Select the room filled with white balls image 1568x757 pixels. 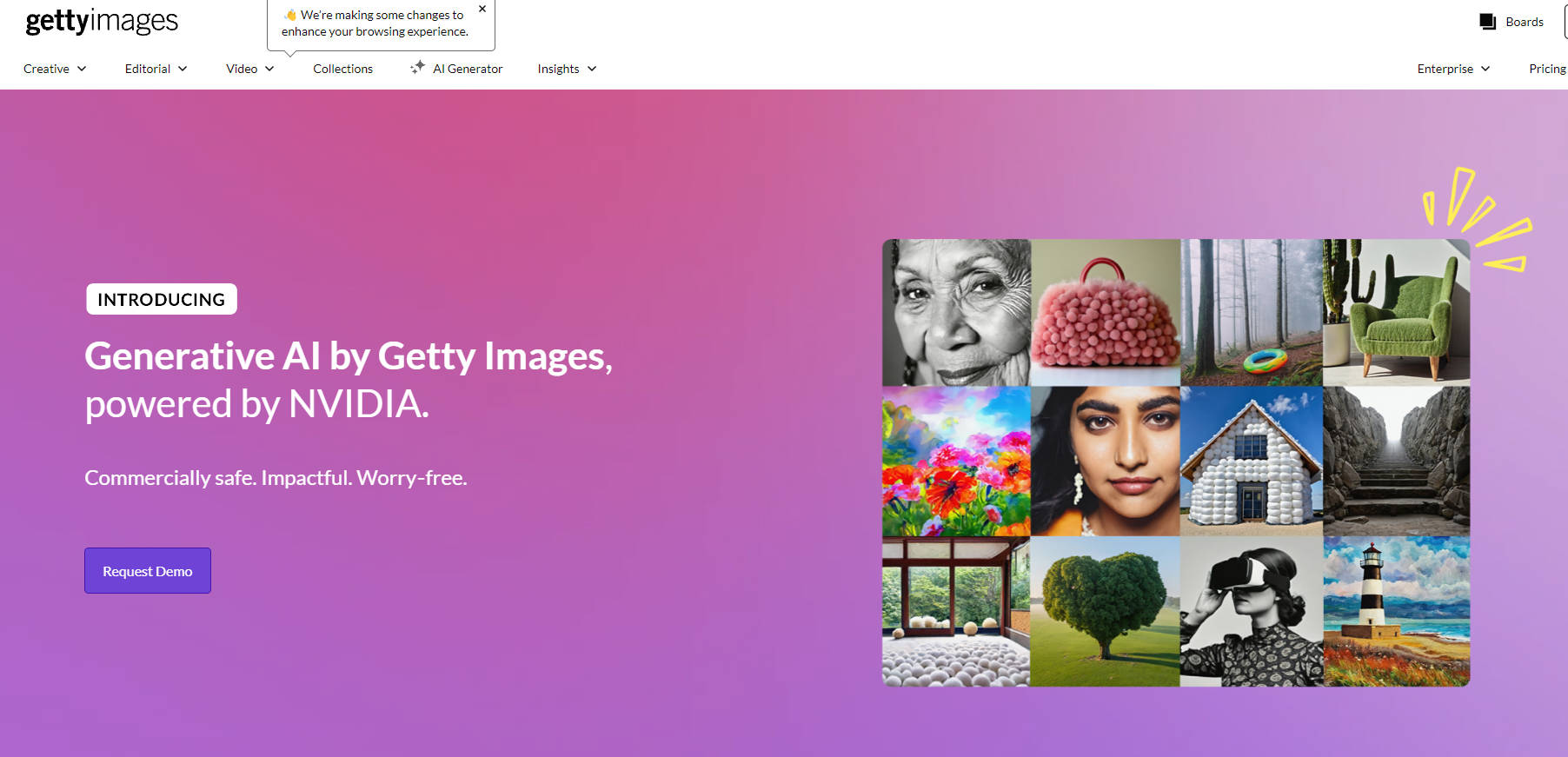(x=956, y=611)
